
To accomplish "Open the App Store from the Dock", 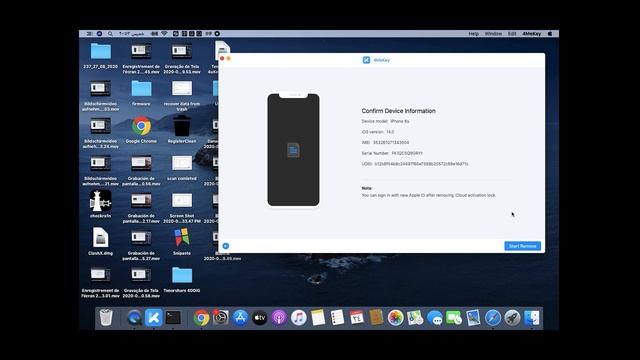I will tap(240, 318).
